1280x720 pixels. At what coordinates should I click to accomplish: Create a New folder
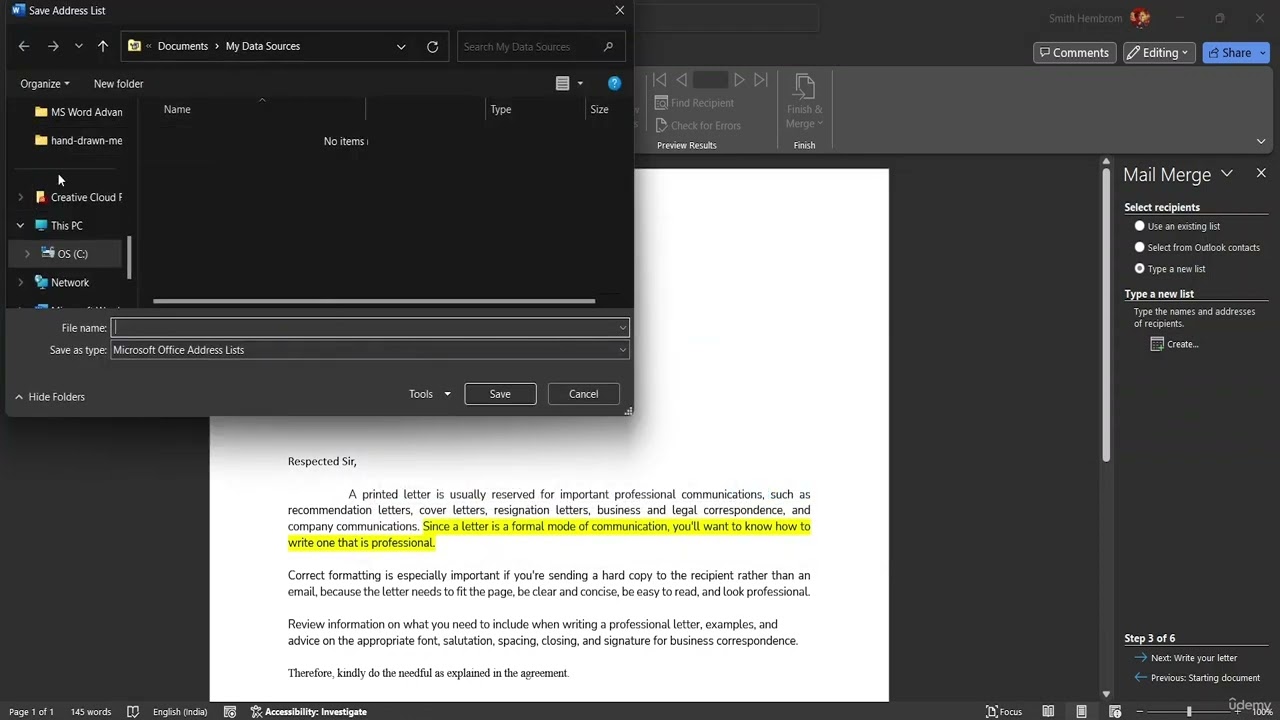[118, 84]
